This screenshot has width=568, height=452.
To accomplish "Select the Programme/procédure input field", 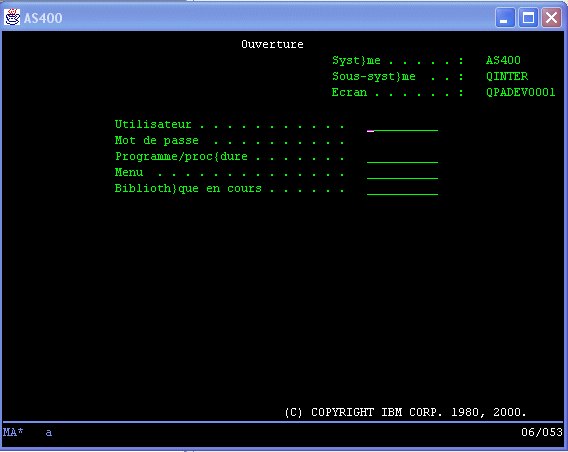I will tap(402, 157).
